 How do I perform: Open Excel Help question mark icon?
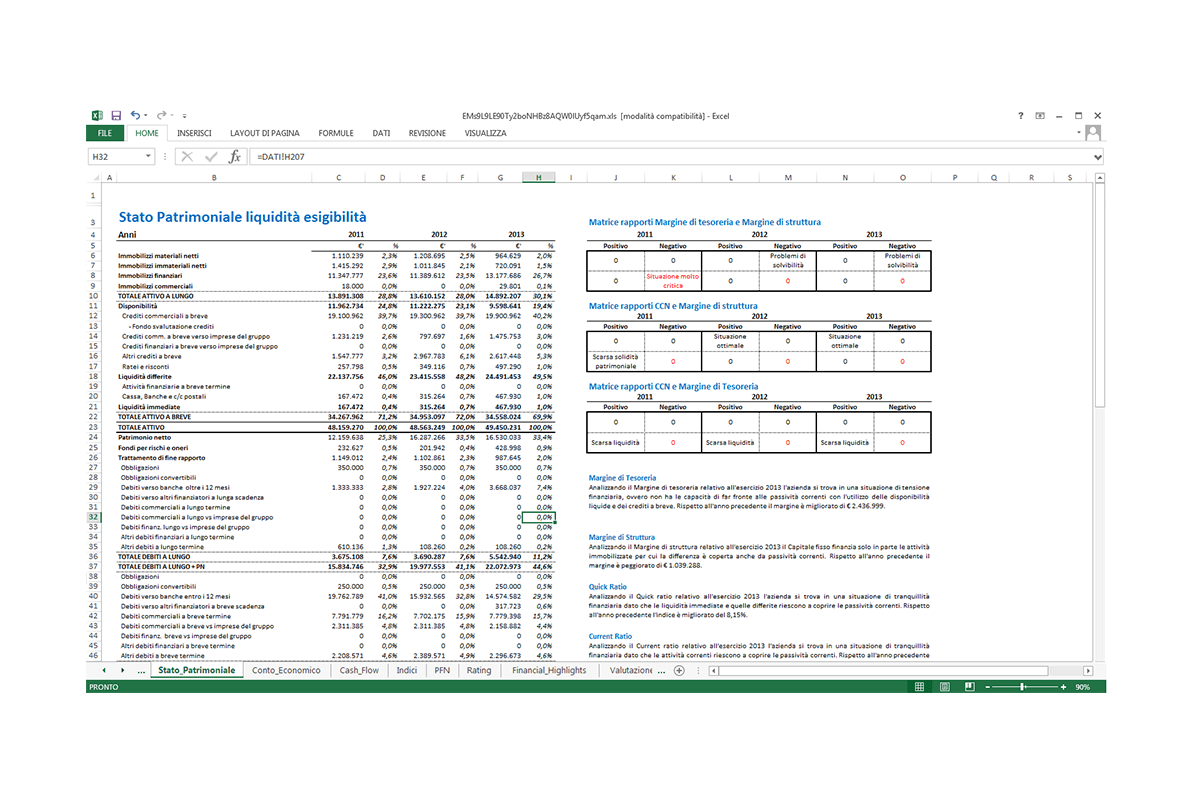(x=1020, y=116)
